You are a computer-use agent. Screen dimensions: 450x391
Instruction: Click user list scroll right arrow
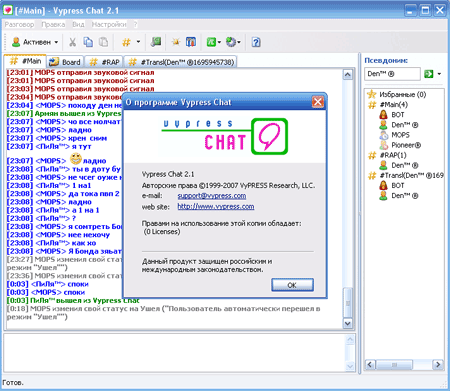[438, 365]
